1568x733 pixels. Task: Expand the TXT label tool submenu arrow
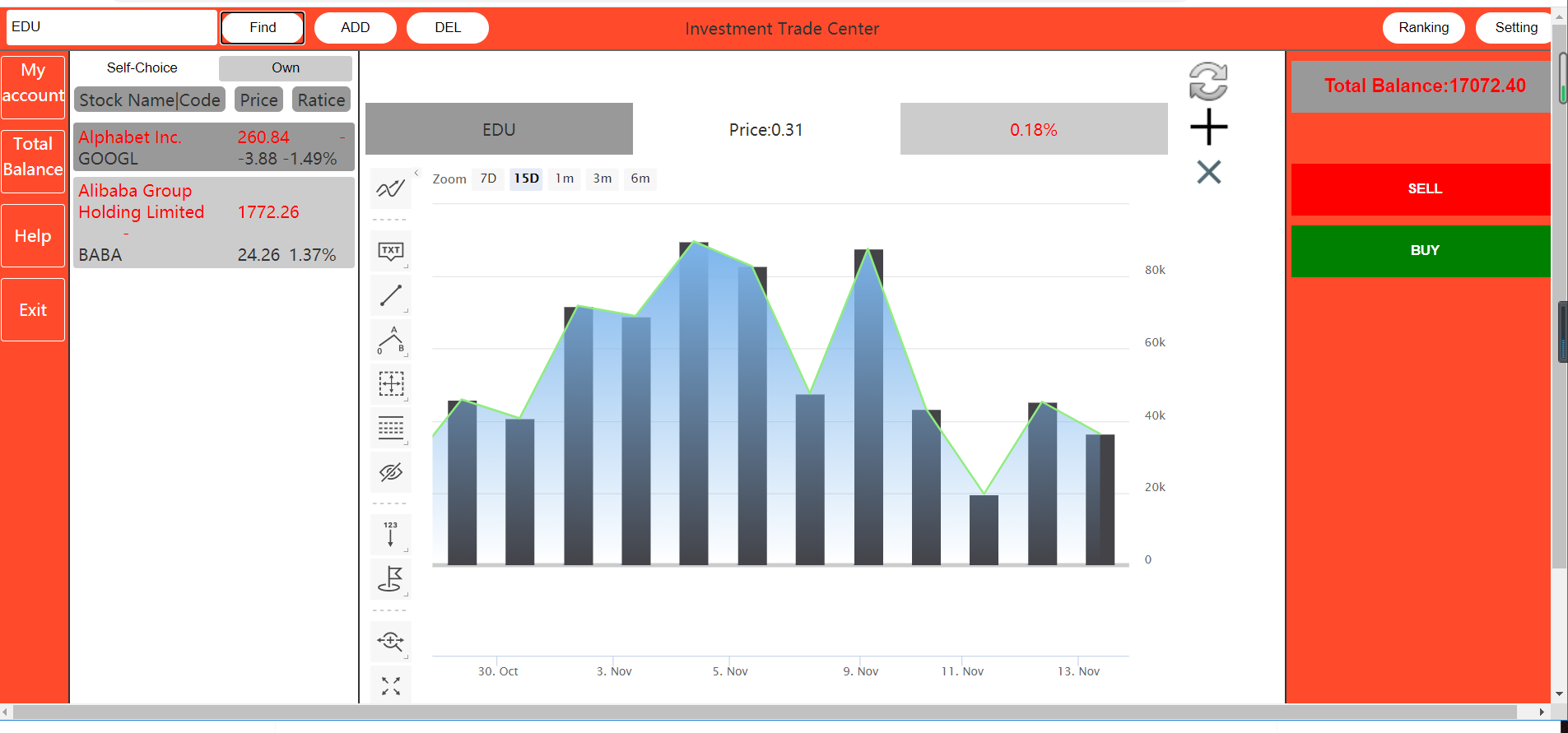click(x=406, y=267)
